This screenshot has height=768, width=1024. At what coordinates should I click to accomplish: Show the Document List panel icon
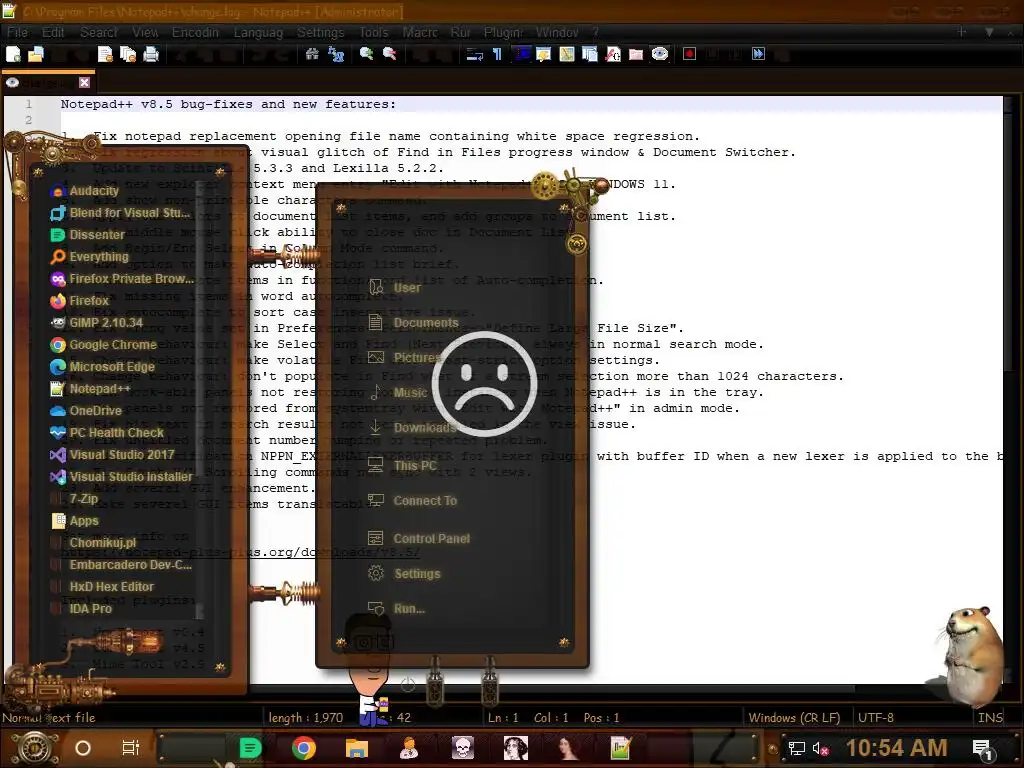(x=590, y=54)
